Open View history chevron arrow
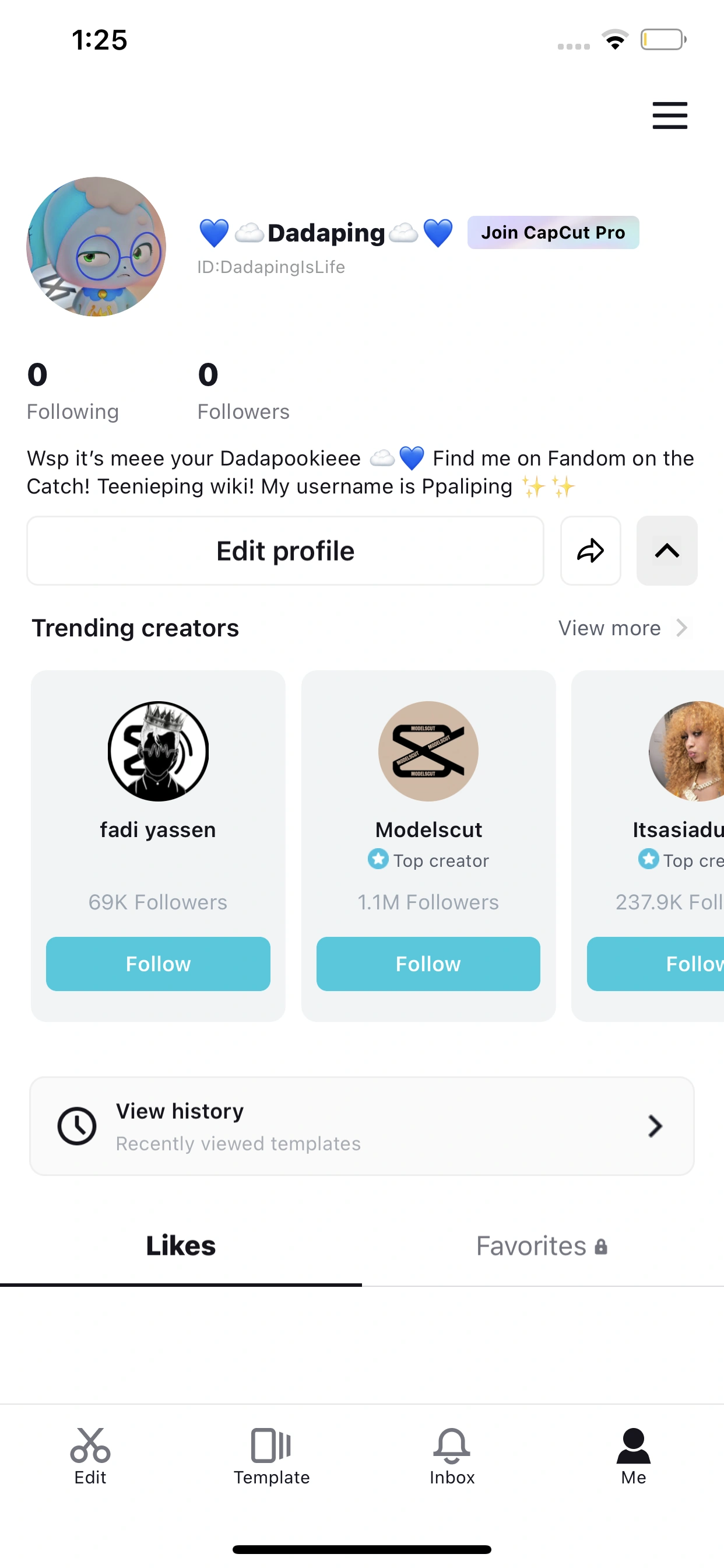 click(655, 1126)
